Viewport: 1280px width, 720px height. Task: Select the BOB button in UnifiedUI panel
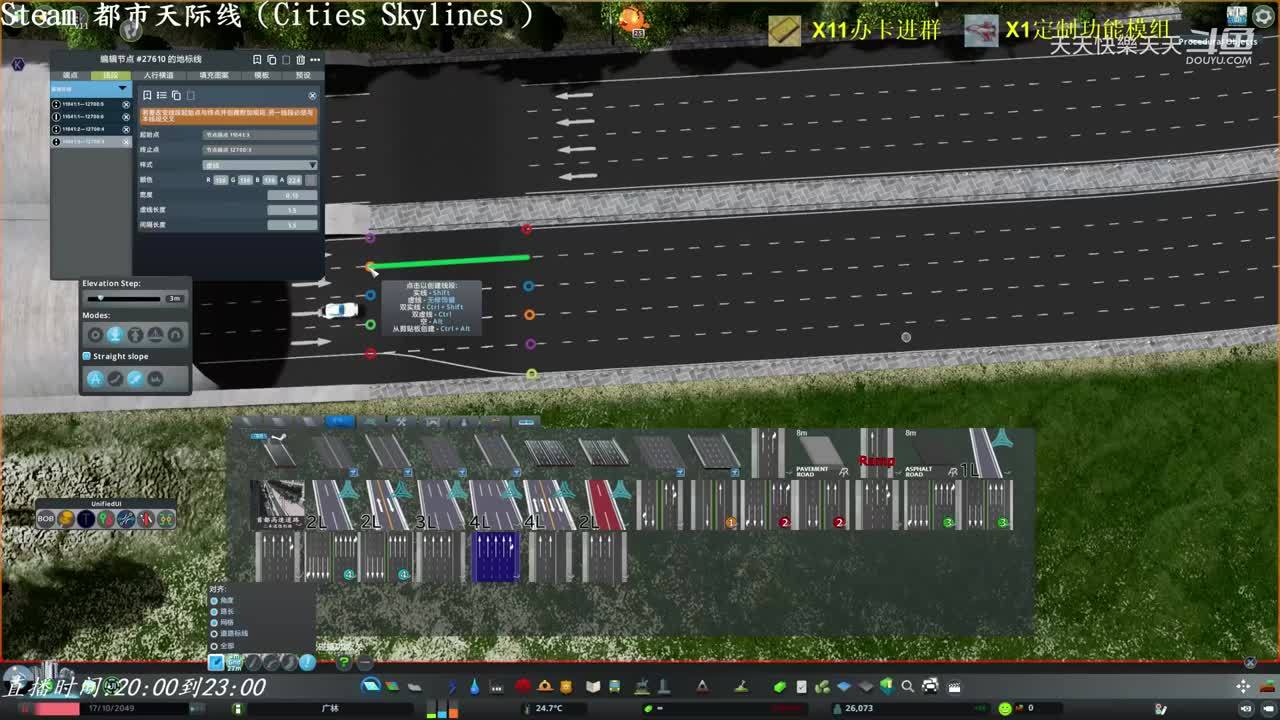46,518
